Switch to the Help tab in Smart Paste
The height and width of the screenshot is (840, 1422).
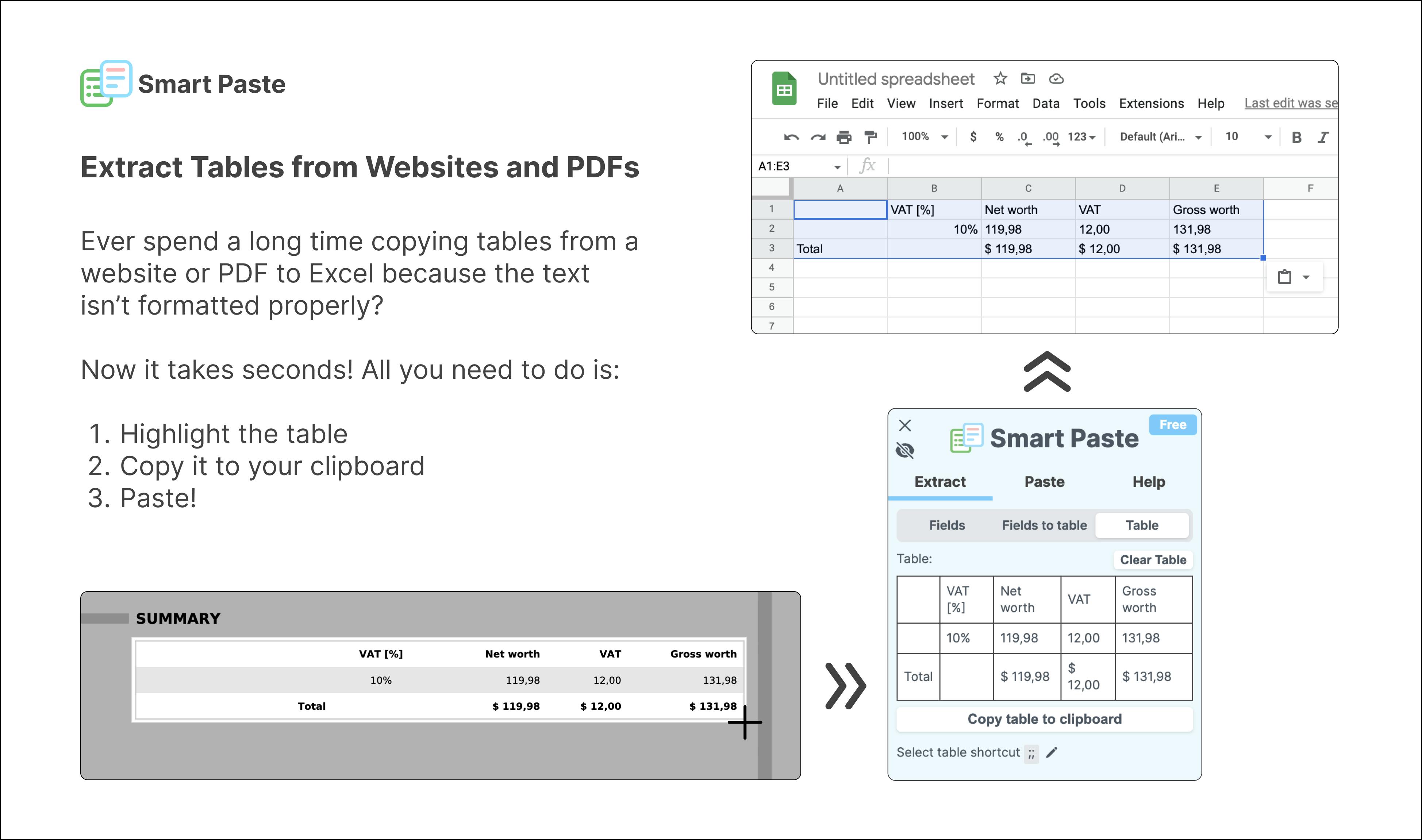pos(1149,482)
